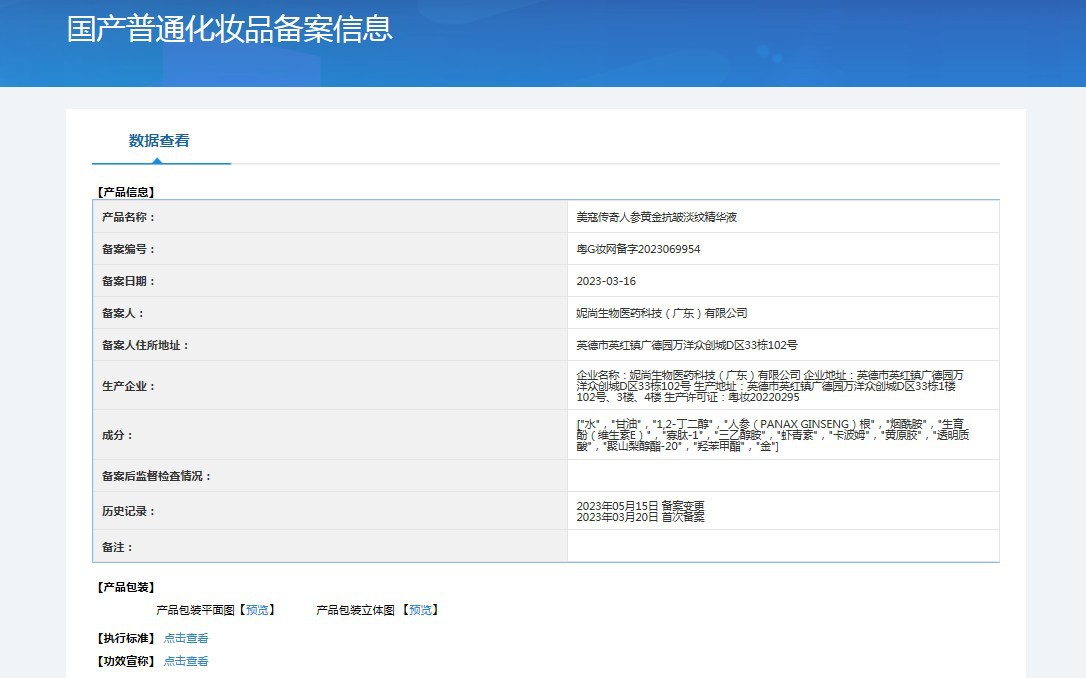Select filing number 粤G妆网备字2023069954

tap(638, 249)
